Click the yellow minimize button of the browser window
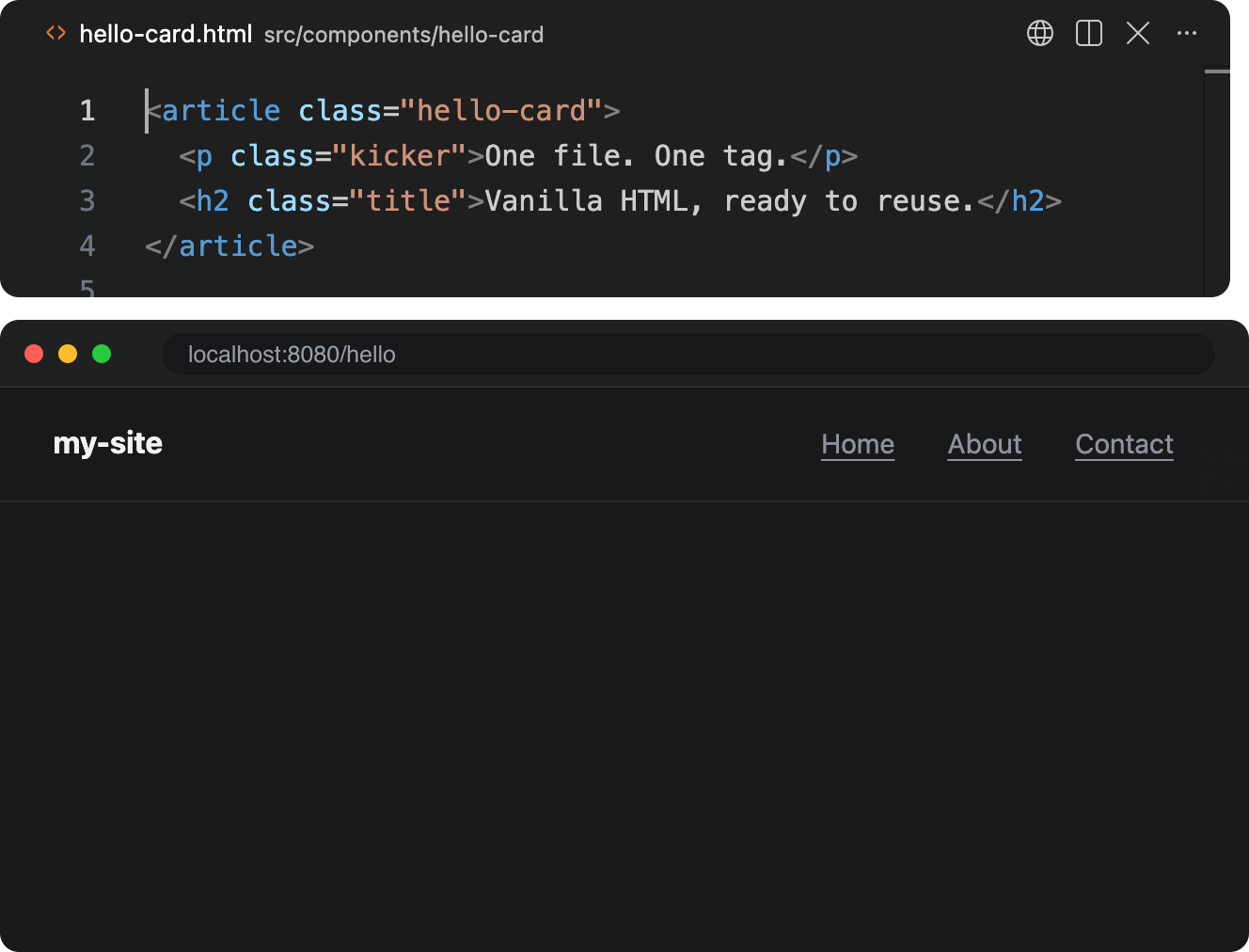The width and height of the screenshot is (1249, 952). [x=68, y=354]
